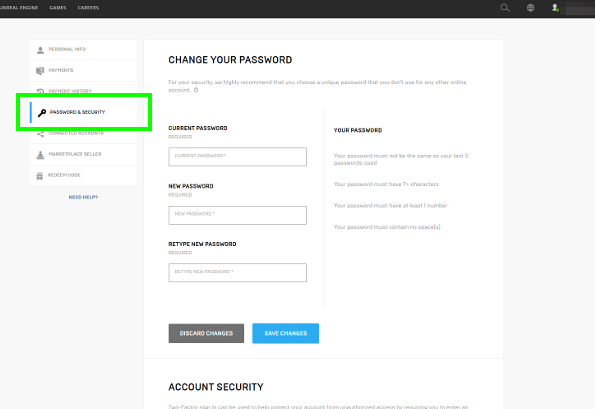The image size is (595, 409).
Task: Go to Connected Accounts section
Action: point(83,133)
